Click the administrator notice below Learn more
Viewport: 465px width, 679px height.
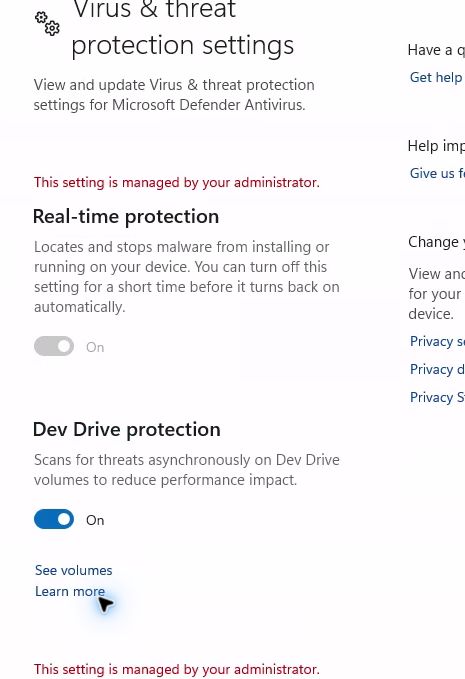[177, 669]
